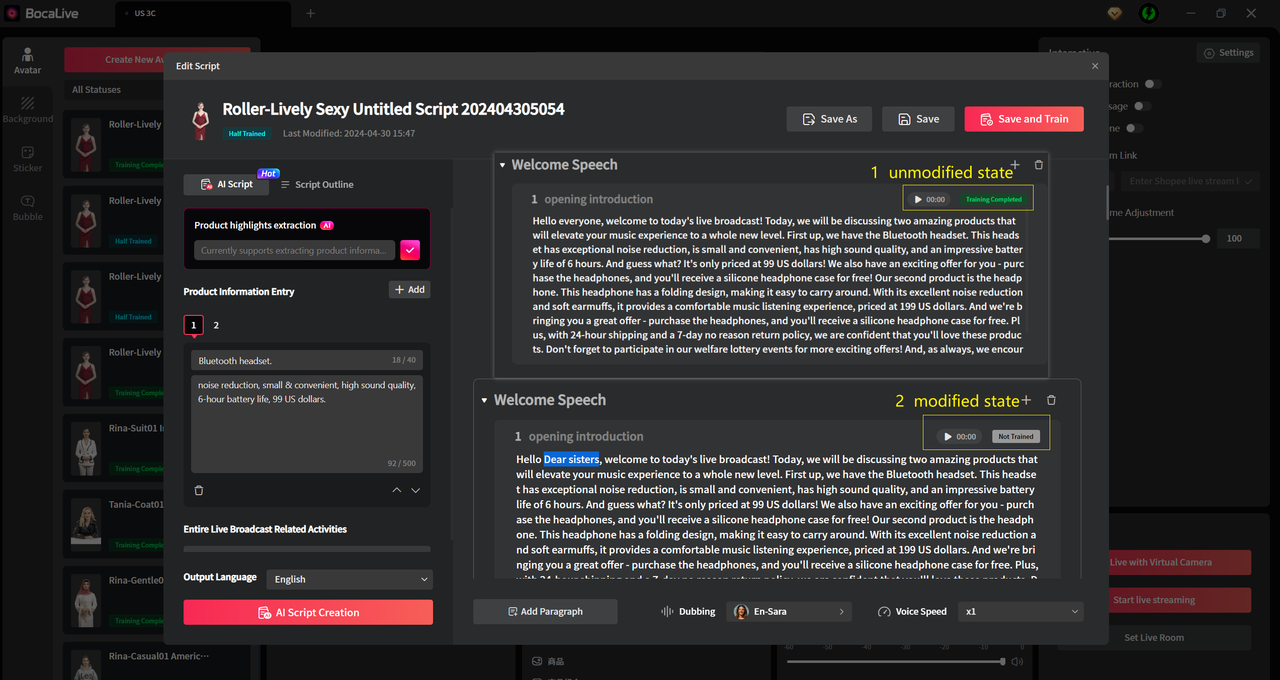Select product tab number 1

194,325
